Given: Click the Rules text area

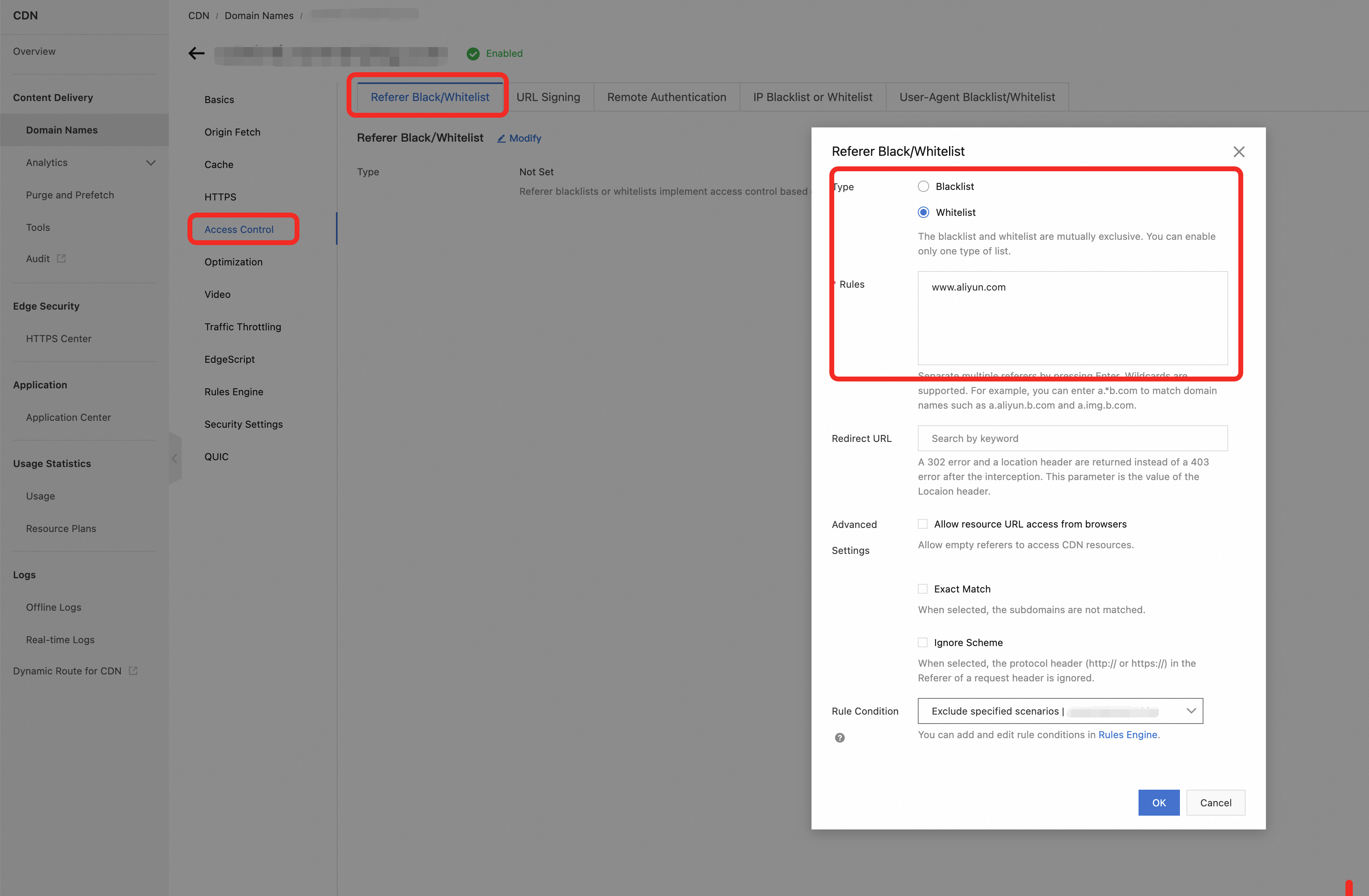Looking at the screenshot, I should pyautogui.click(x=1072, y=318).
